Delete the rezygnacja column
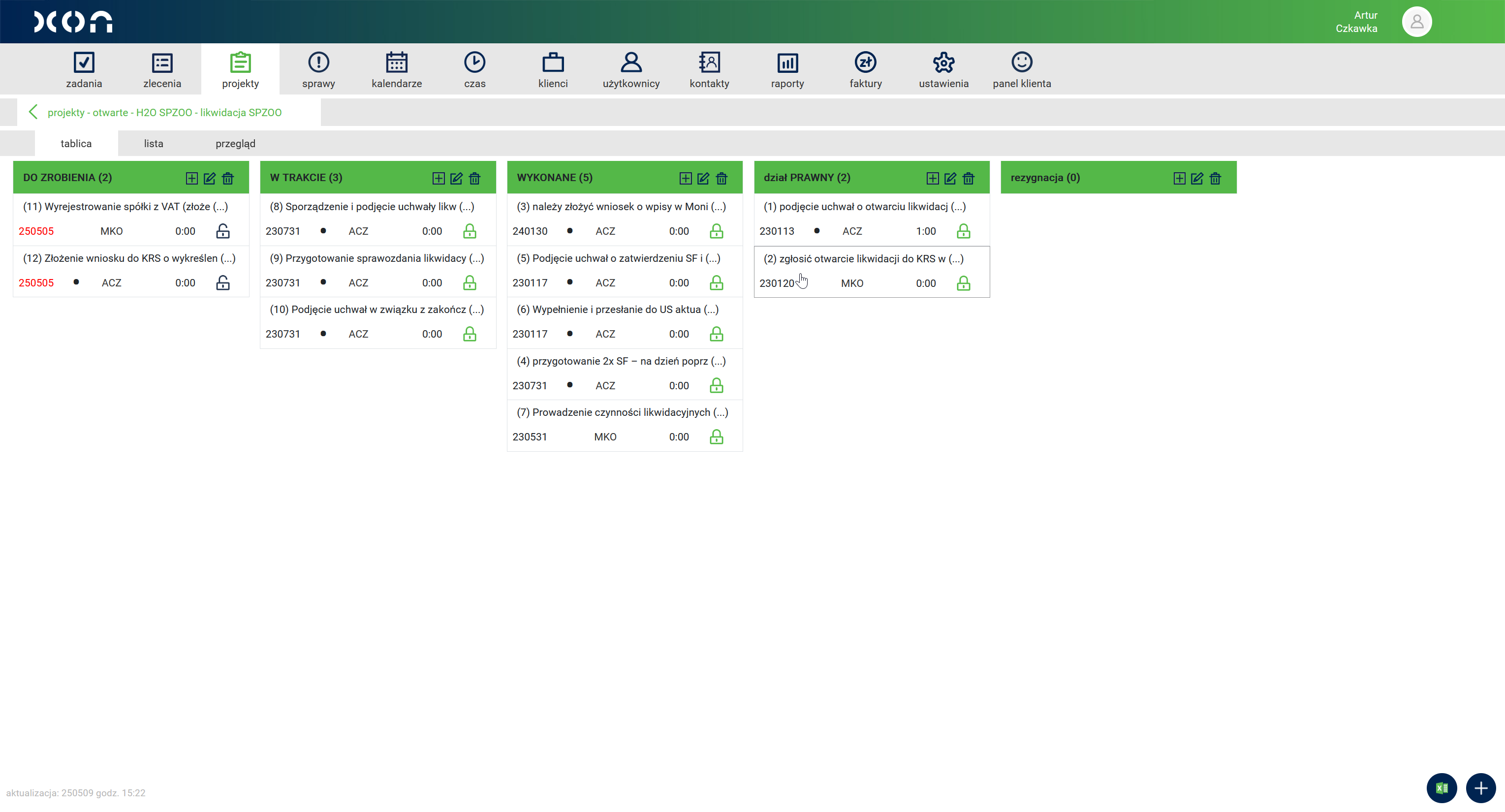 pyautogui.click(x=1215, y=178)
